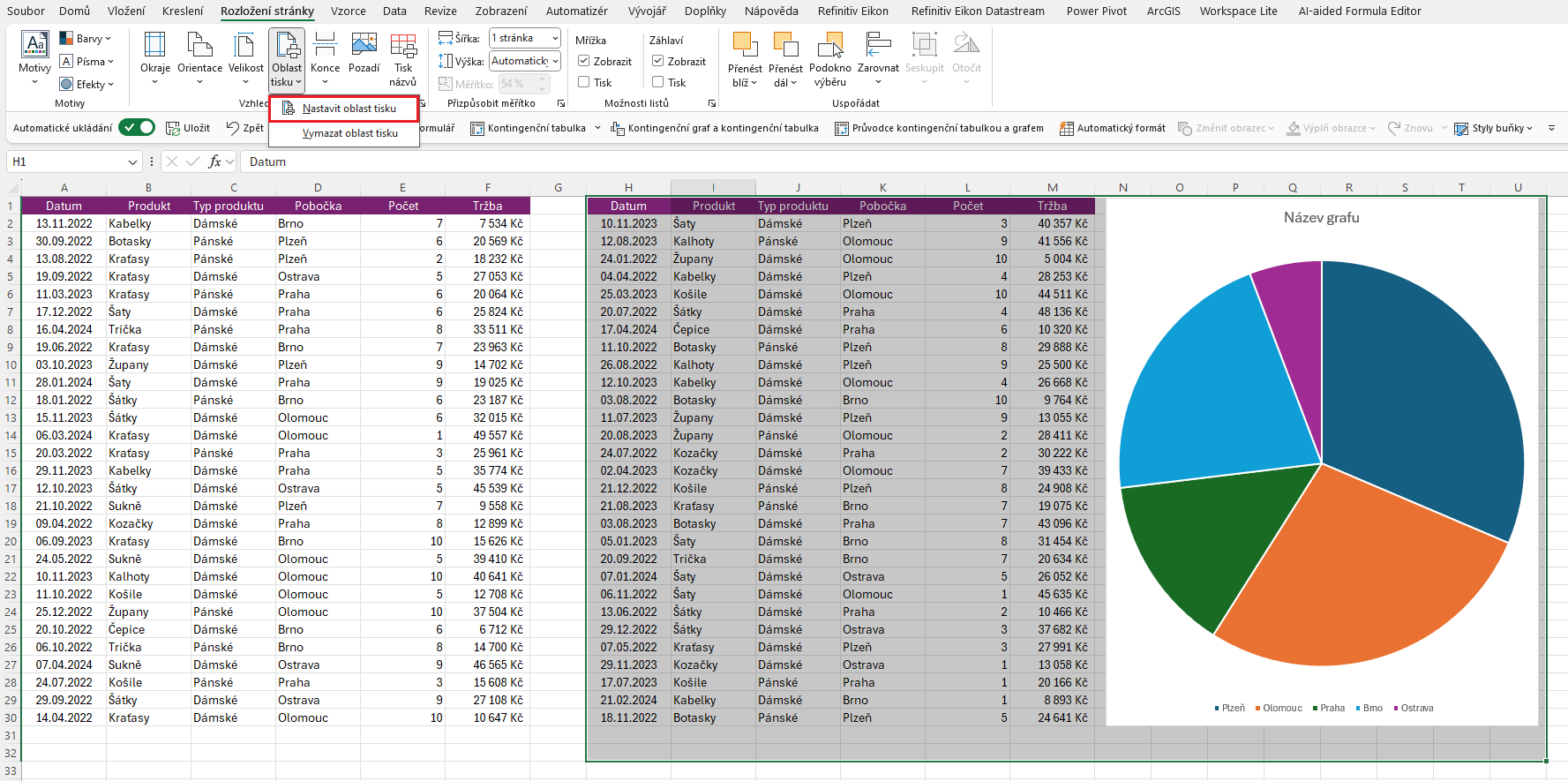Screen dimensions: 1568x781
Task: Click the select all corner button
Action: point(11,188)
